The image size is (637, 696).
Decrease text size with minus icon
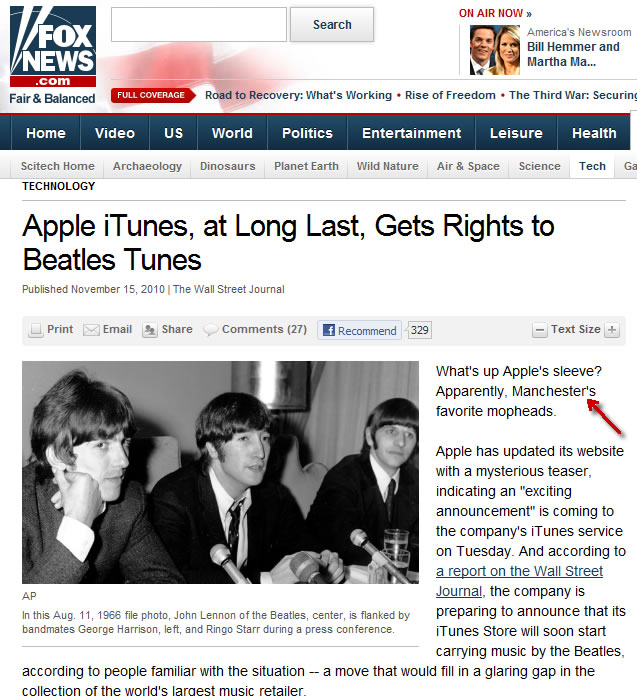point(539,330)
